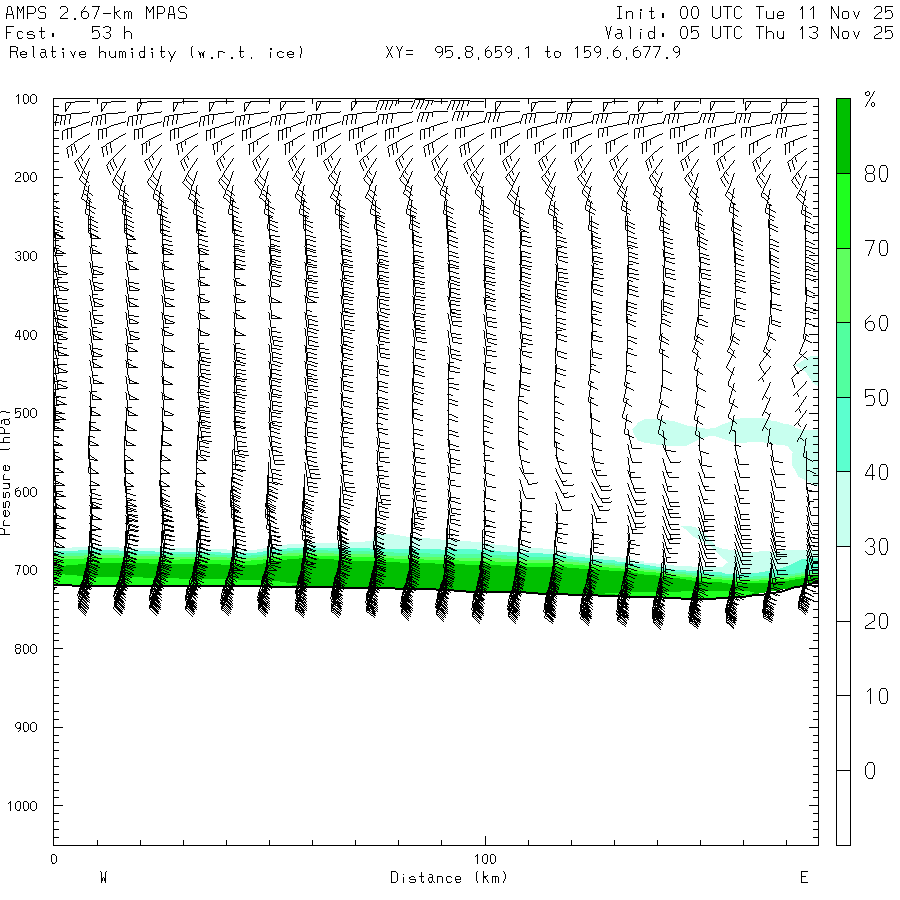Click the colorbar value '60'
Image resolution: width=900 pixels, height=900 pixels.
pyautogui.click(x=876, y=323)
